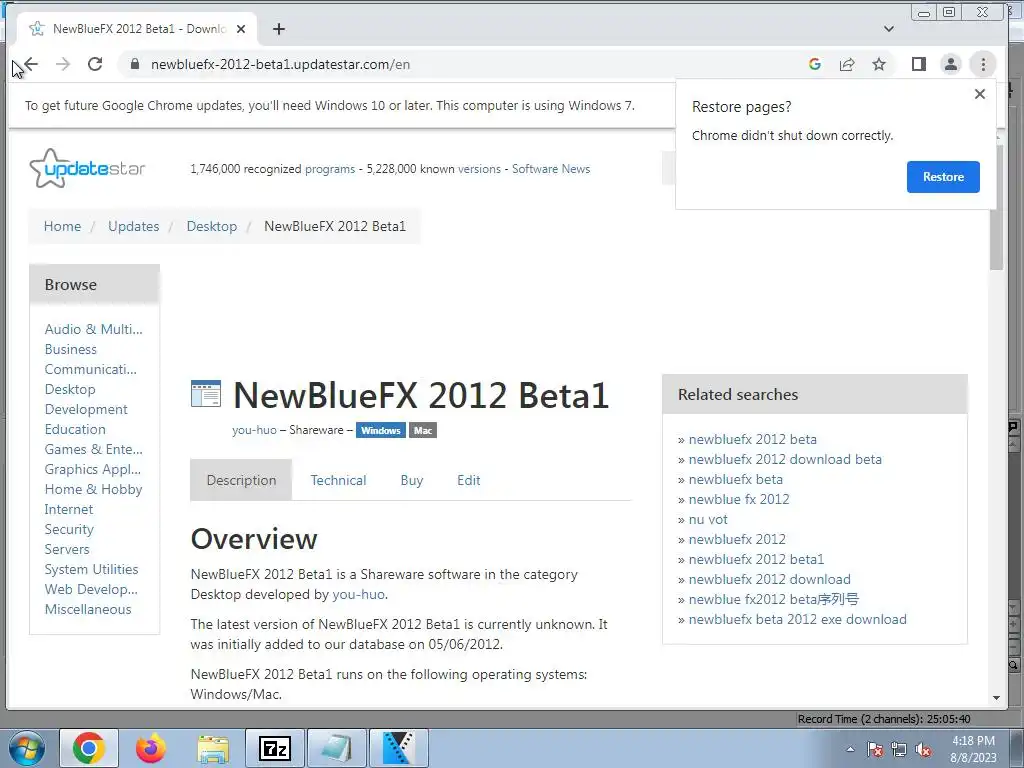
Task: Reload the current page
Action: (x=95, y=64)
